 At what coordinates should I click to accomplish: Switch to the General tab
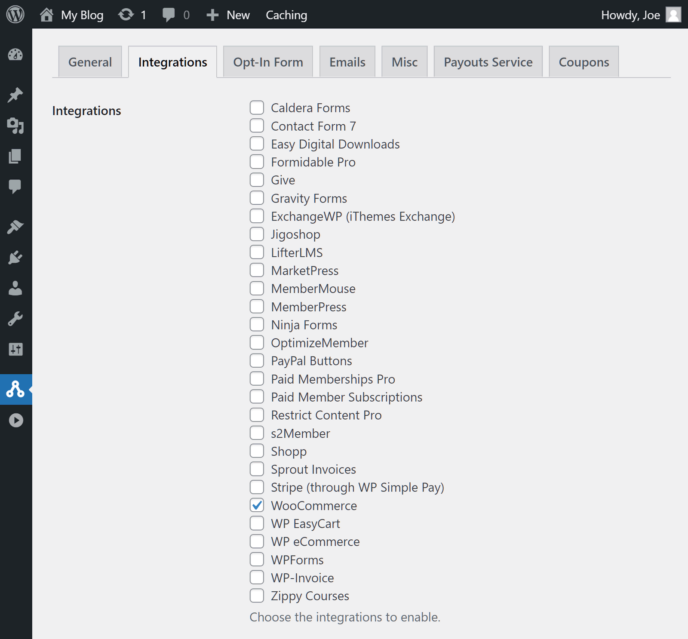point(90,62)
